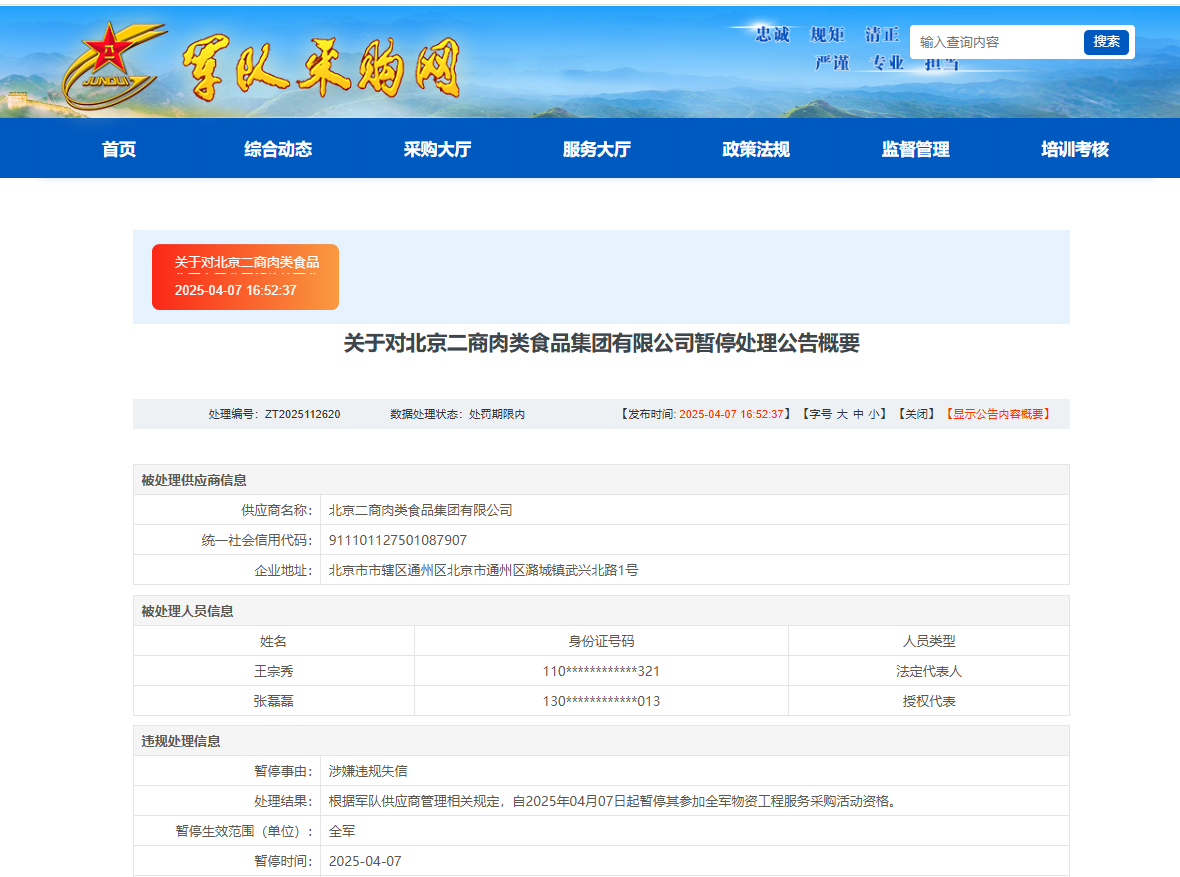Viewport: 1180px width, 877px height.
Task: Click the 违规处理信息 section header
Action: 181,741
